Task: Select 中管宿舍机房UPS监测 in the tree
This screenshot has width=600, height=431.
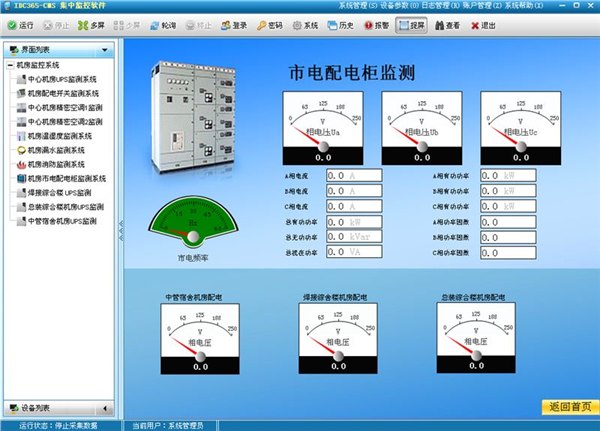Action: pos(62,221)
